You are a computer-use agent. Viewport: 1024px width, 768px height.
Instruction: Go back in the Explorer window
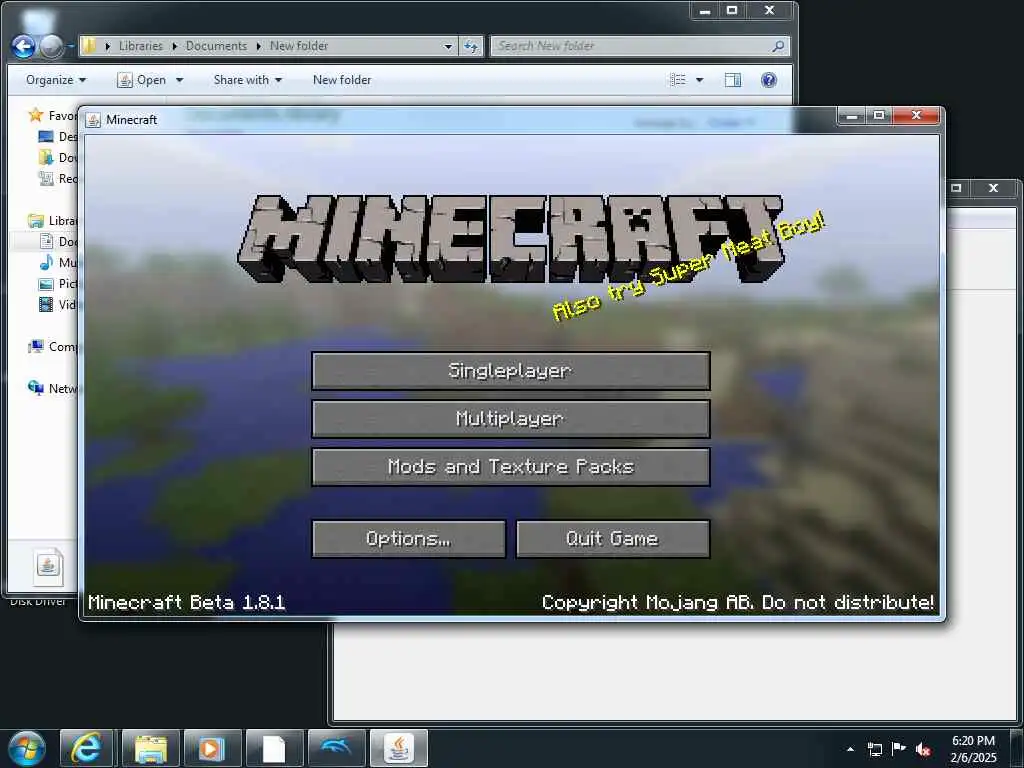click(24, 46)
